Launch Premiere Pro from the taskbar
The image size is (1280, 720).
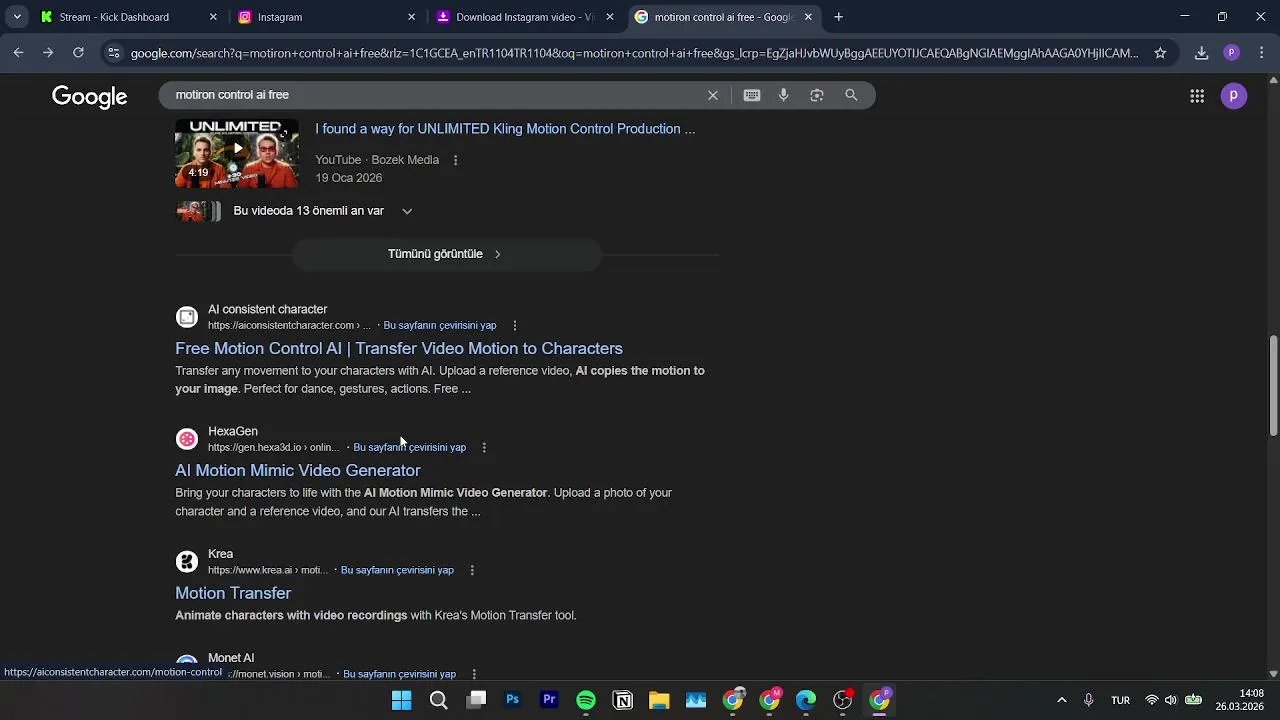pos(549,700)
